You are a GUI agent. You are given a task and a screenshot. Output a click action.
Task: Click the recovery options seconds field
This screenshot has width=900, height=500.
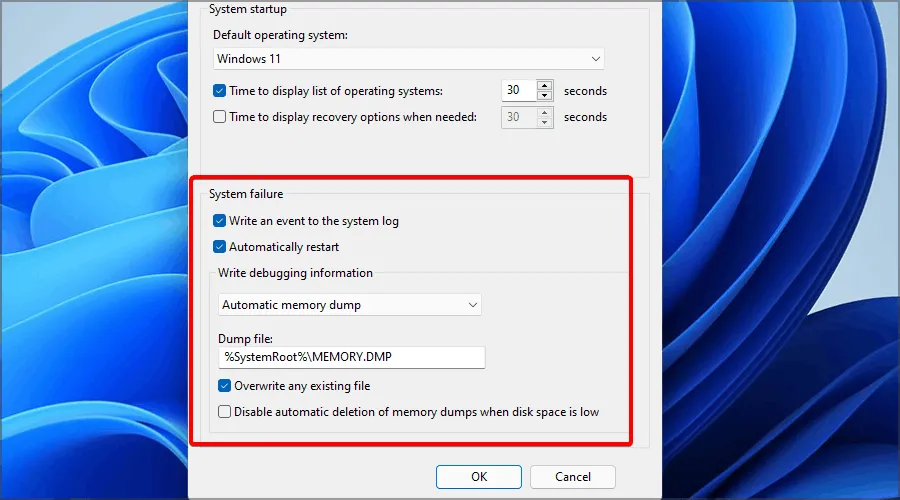coord(517,117)
